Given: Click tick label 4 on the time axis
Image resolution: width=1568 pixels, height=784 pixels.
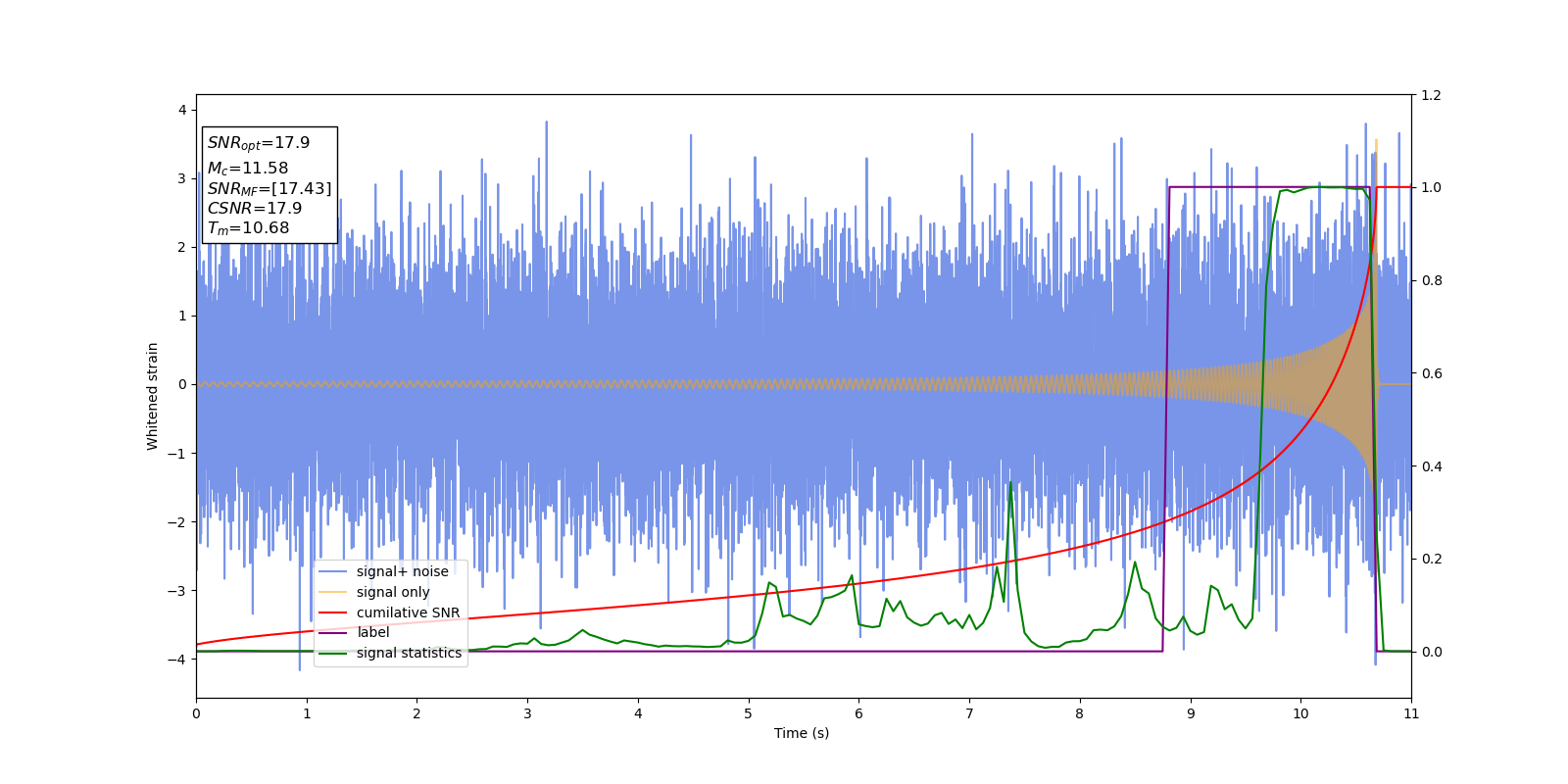Looking at the screenshot, I should [x=638, y=713].
